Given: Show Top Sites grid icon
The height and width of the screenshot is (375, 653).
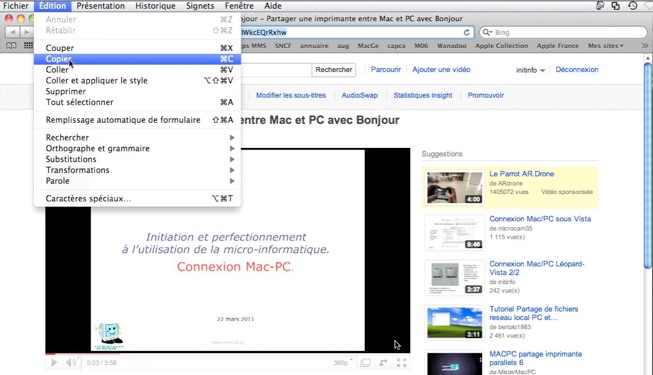Looking at the screenshot, I should [28, 45].
